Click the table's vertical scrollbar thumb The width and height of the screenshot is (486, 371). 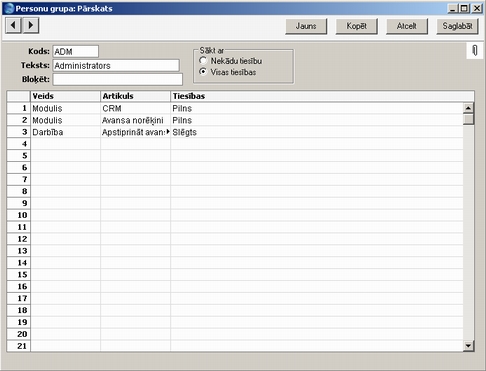[468, 119]
